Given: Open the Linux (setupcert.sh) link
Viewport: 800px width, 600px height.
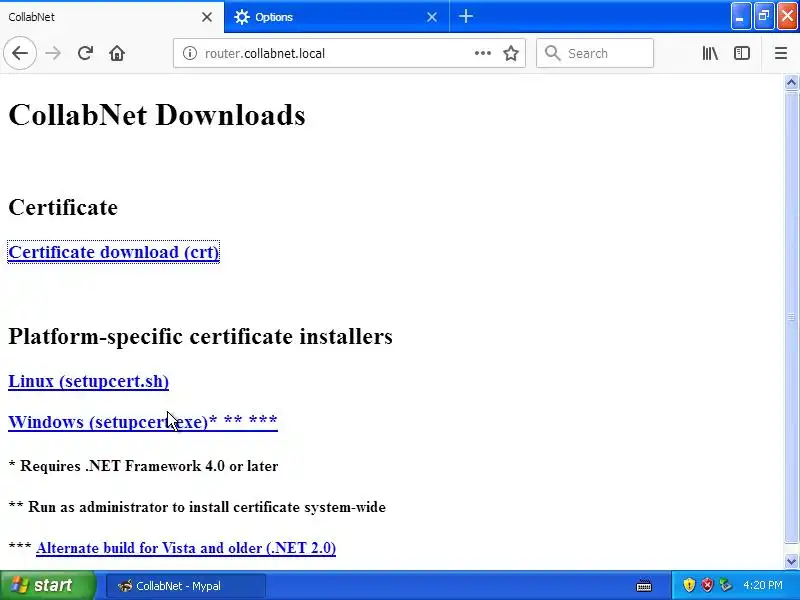Looking at the screenshot, I should [x=88, y=381].
